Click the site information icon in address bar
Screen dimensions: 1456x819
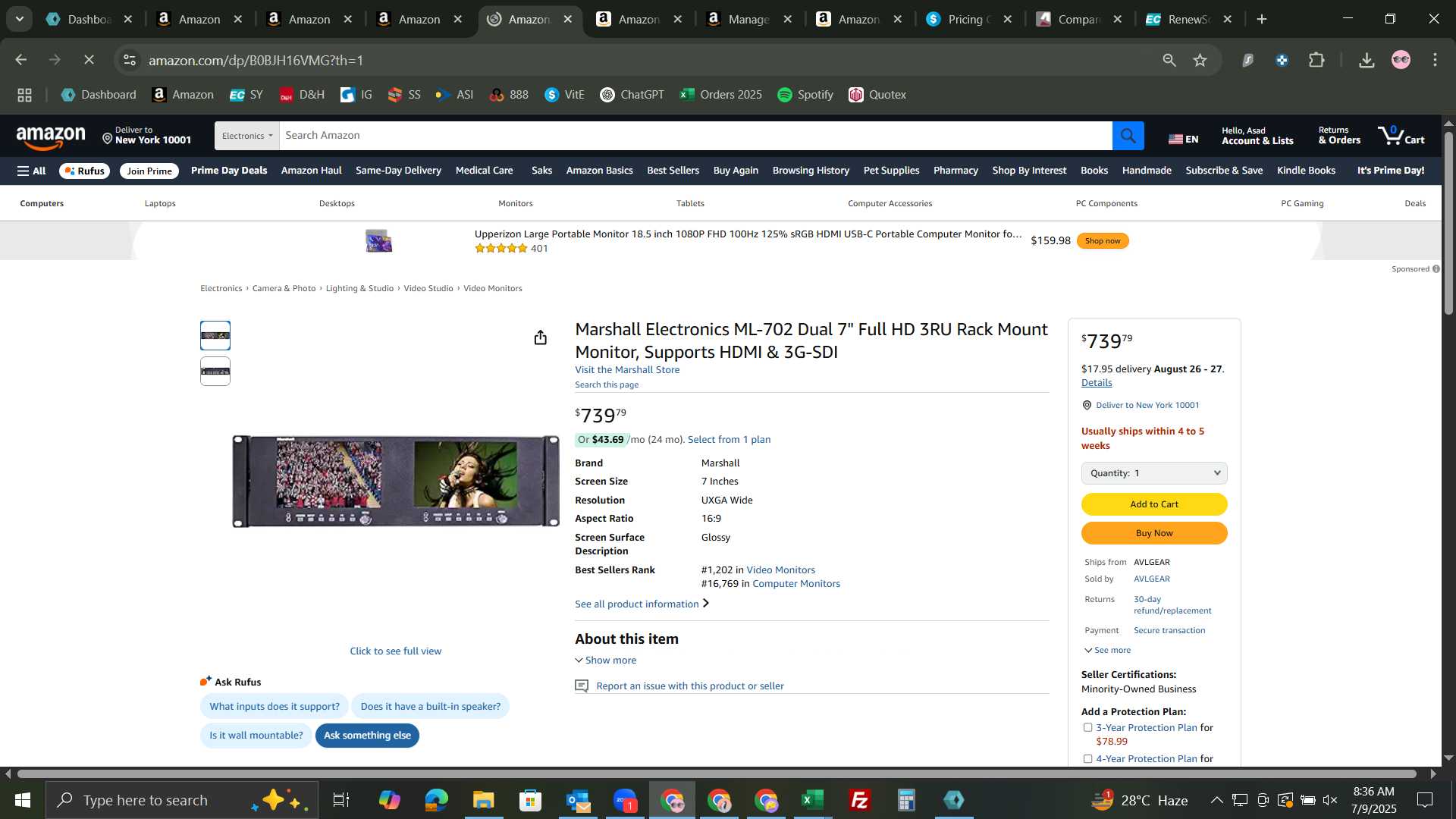[130, 60]
